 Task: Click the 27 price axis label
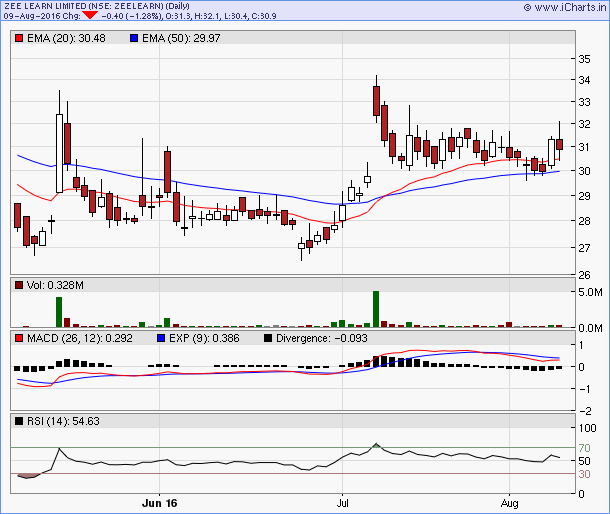coord(584,247)
